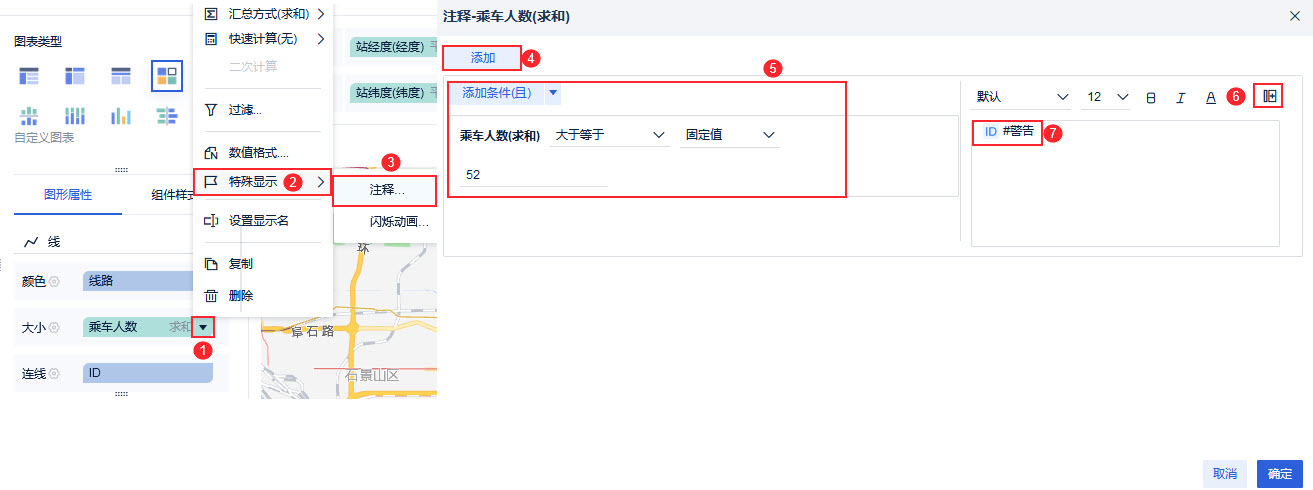
Task: Click the 添加 button
Action: 483,58
